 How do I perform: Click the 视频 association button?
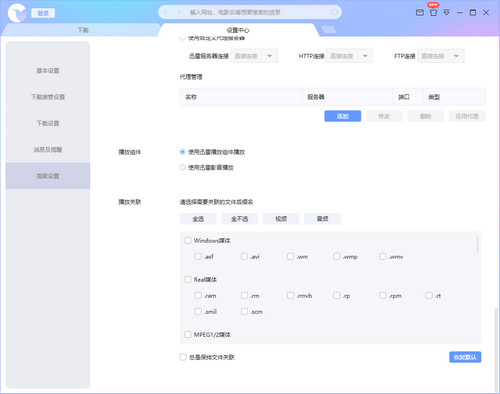point(281,219)
